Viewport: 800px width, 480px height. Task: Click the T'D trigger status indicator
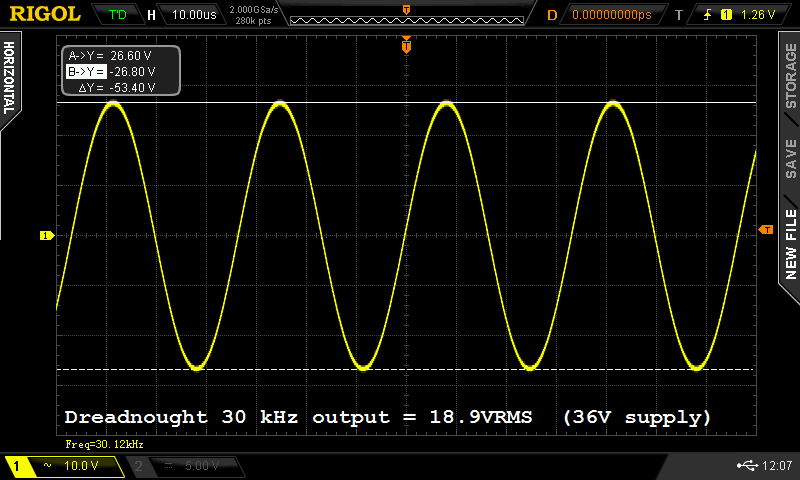tap(118, 15)
